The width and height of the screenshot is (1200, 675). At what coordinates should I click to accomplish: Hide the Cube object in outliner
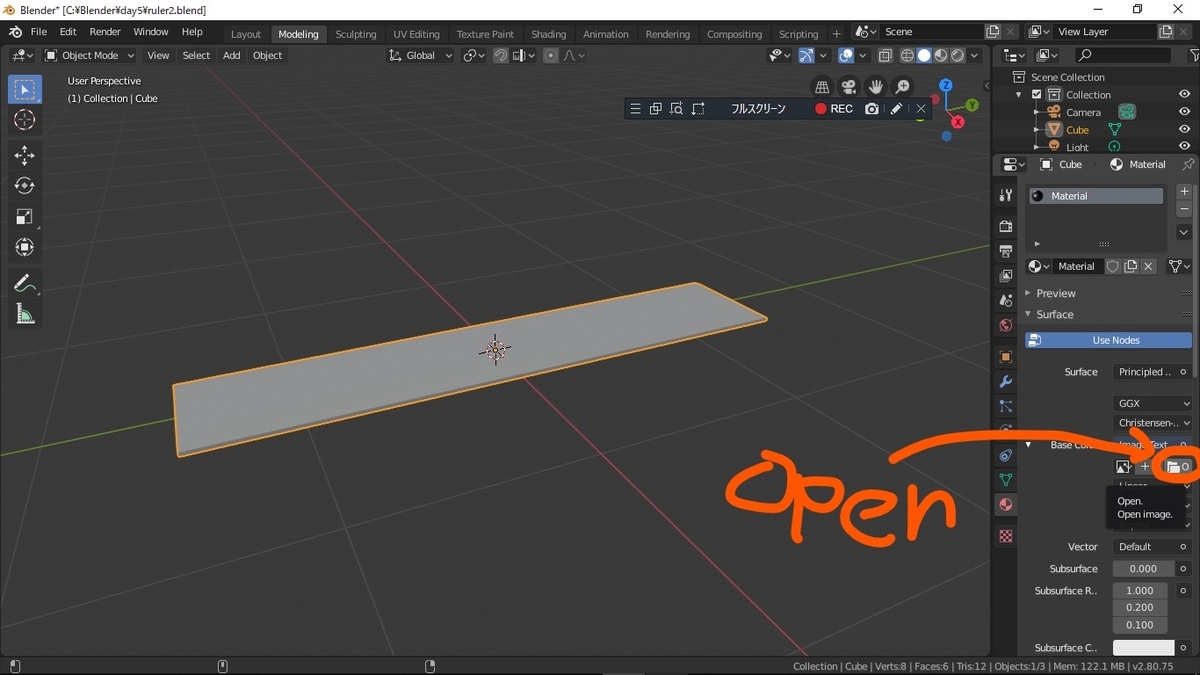pos(1184,130)
